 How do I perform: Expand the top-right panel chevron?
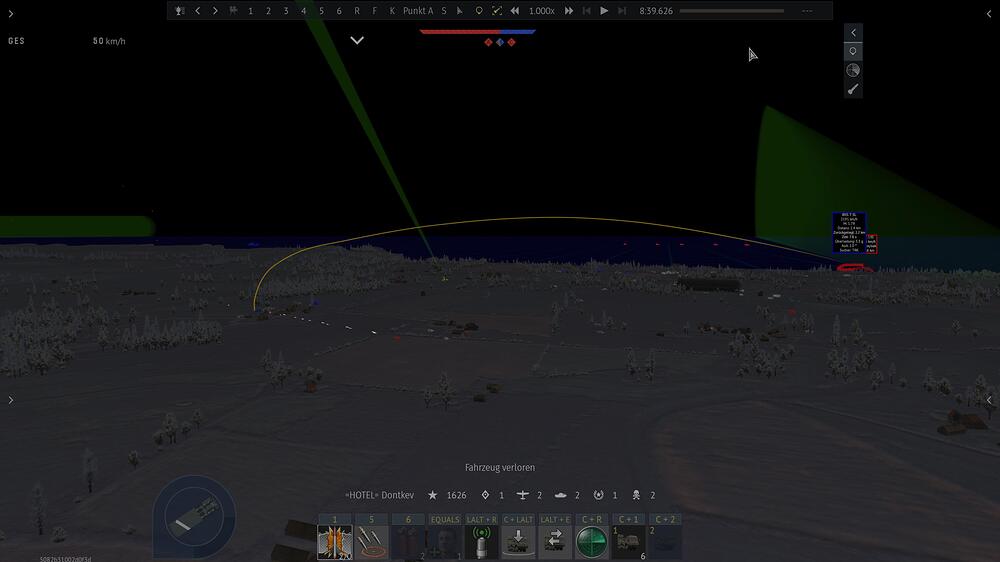click(x=989, y=13)
